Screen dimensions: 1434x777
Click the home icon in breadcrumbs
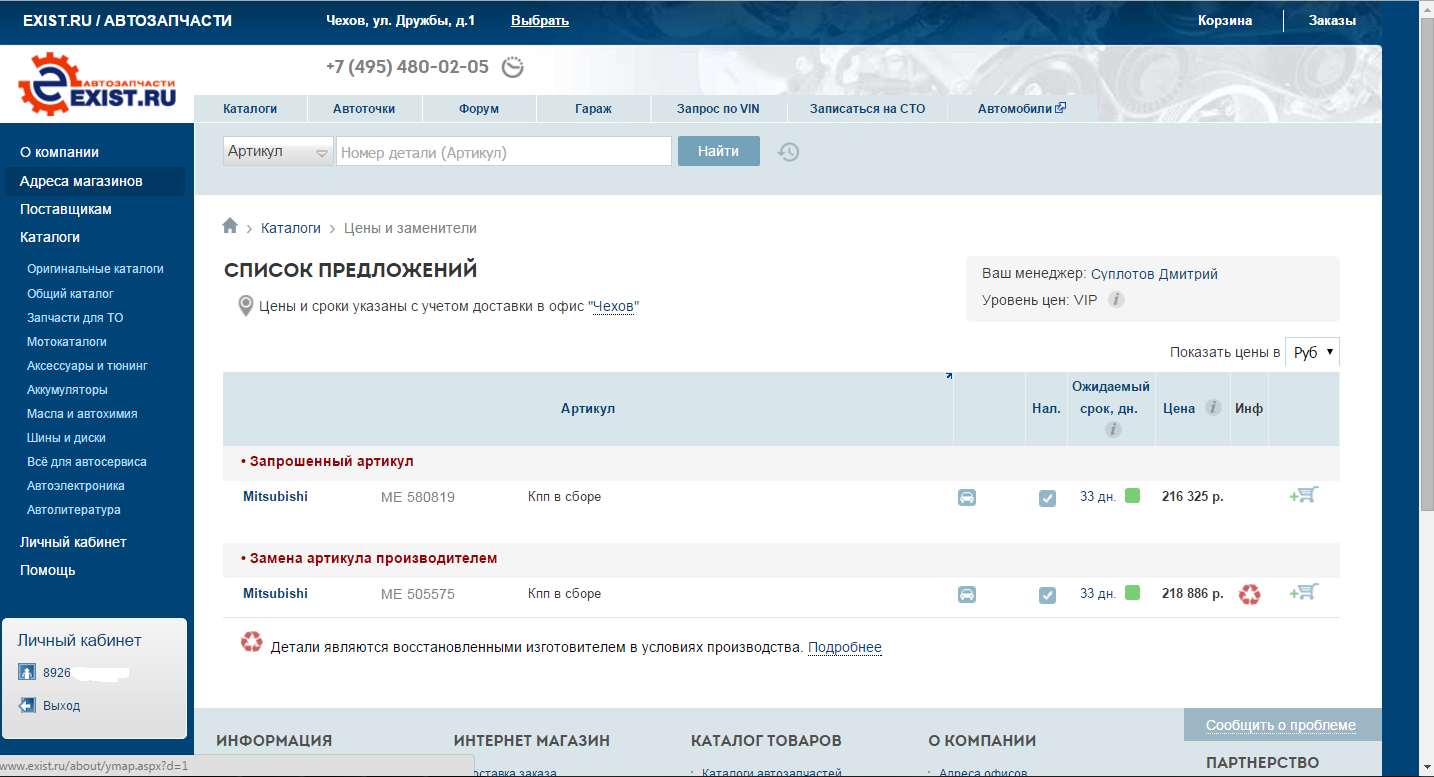point(230,227)
